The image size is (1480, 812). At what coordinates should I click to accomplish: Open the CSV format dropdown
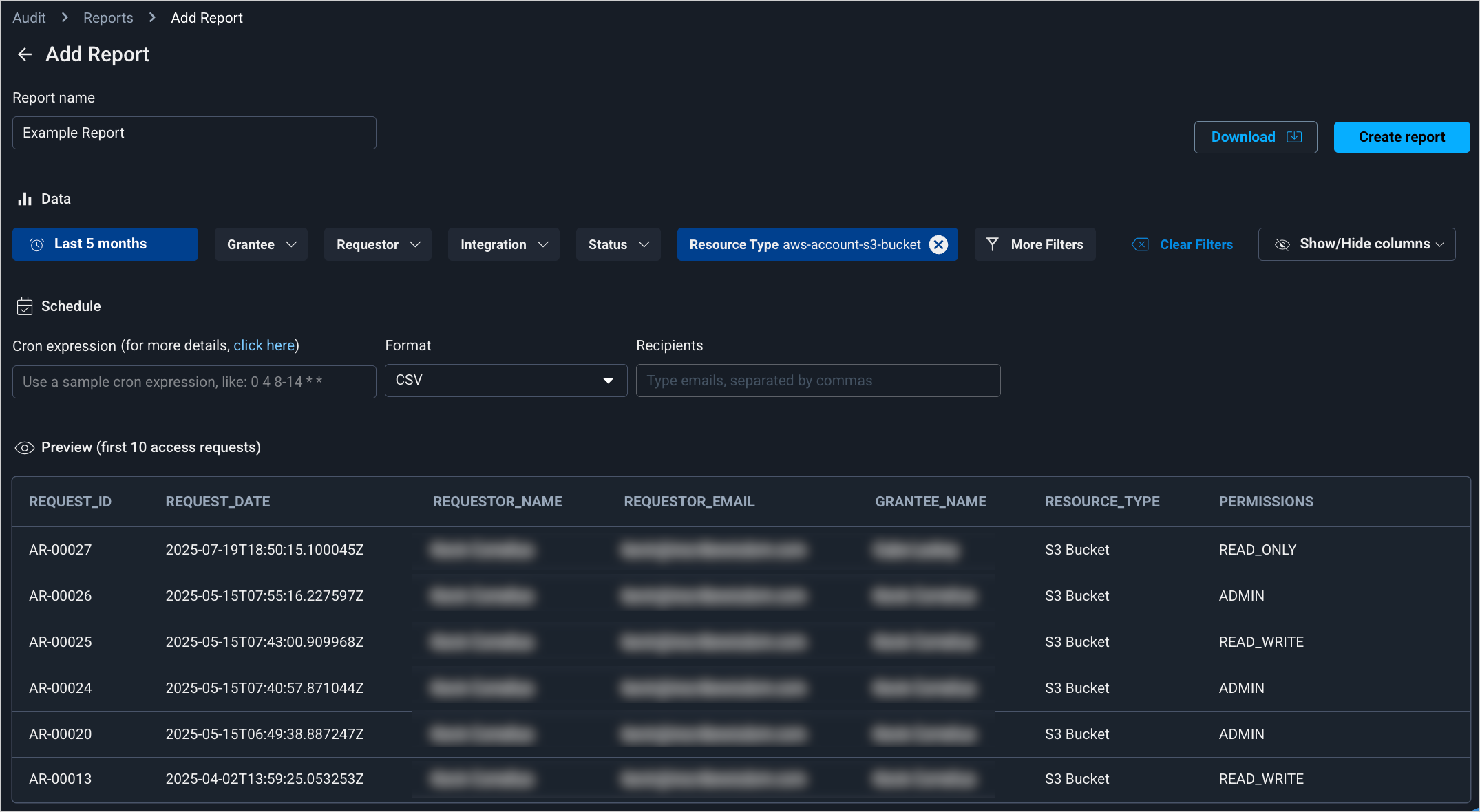[505, 381]
